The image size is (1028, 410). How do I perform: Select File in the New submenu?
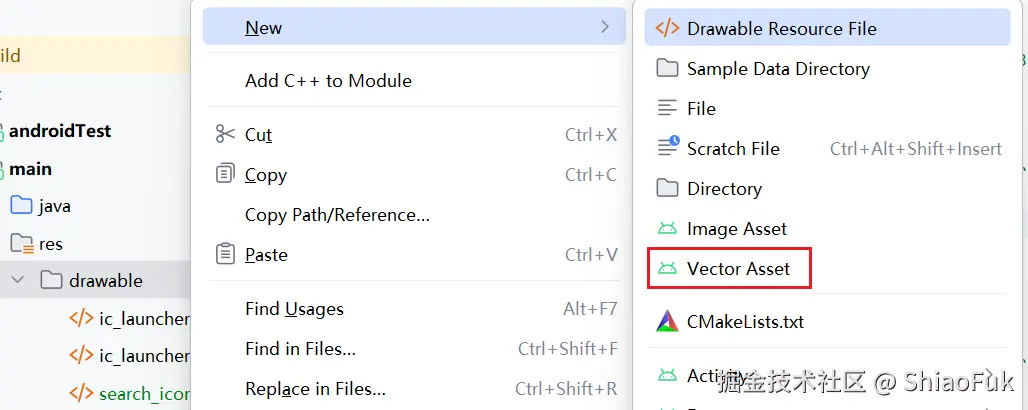(x=701, y=108)
